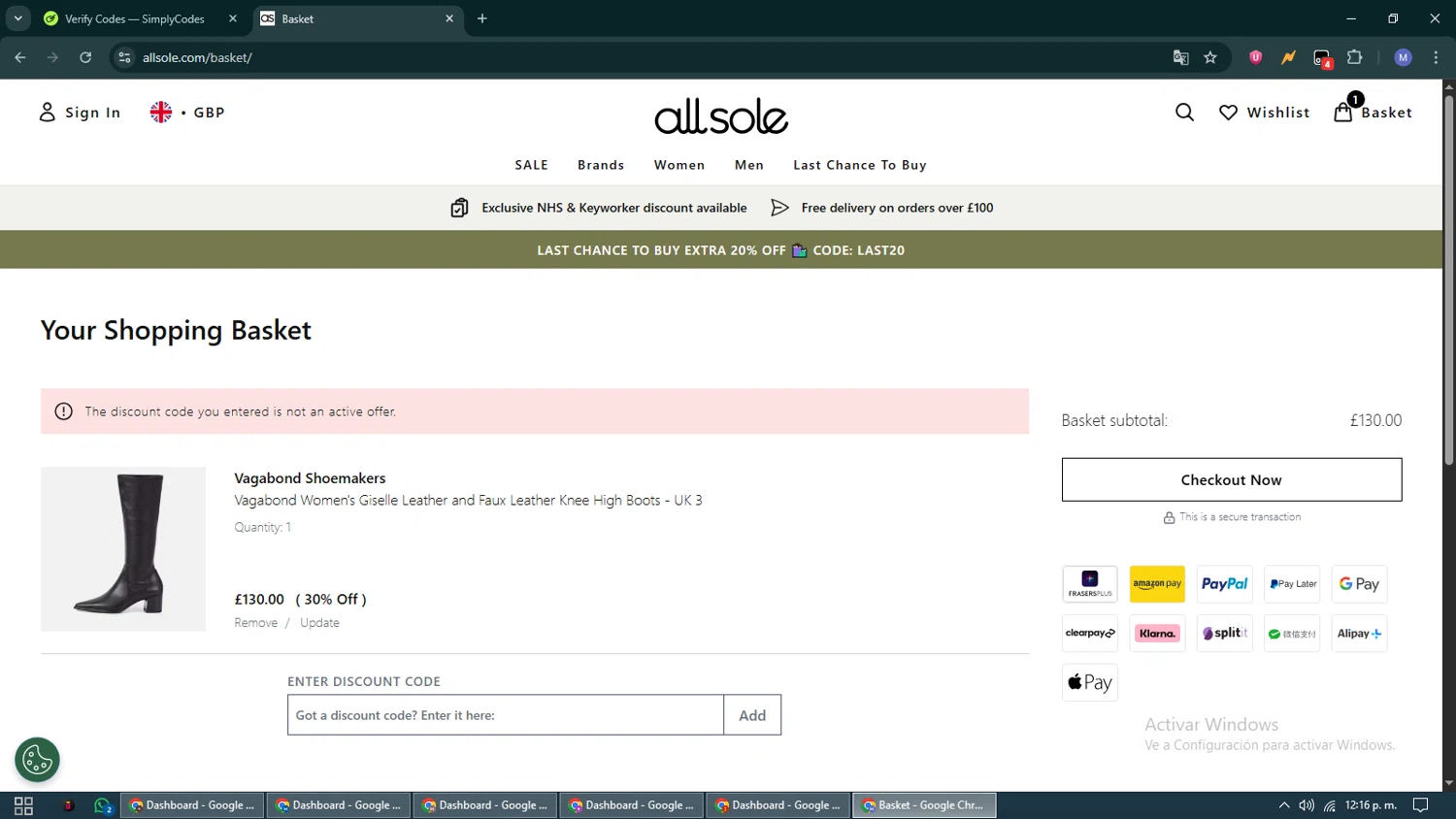View site information icon in address bar

click(124, 57)
